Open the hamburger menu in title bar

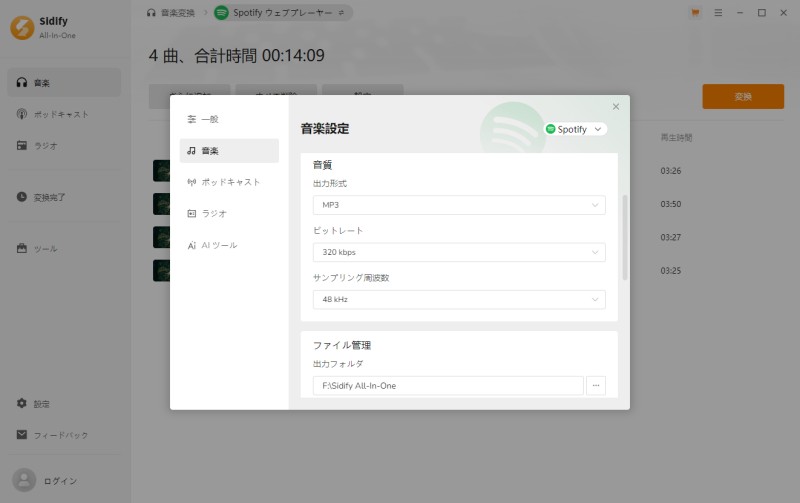click(718, 13)
